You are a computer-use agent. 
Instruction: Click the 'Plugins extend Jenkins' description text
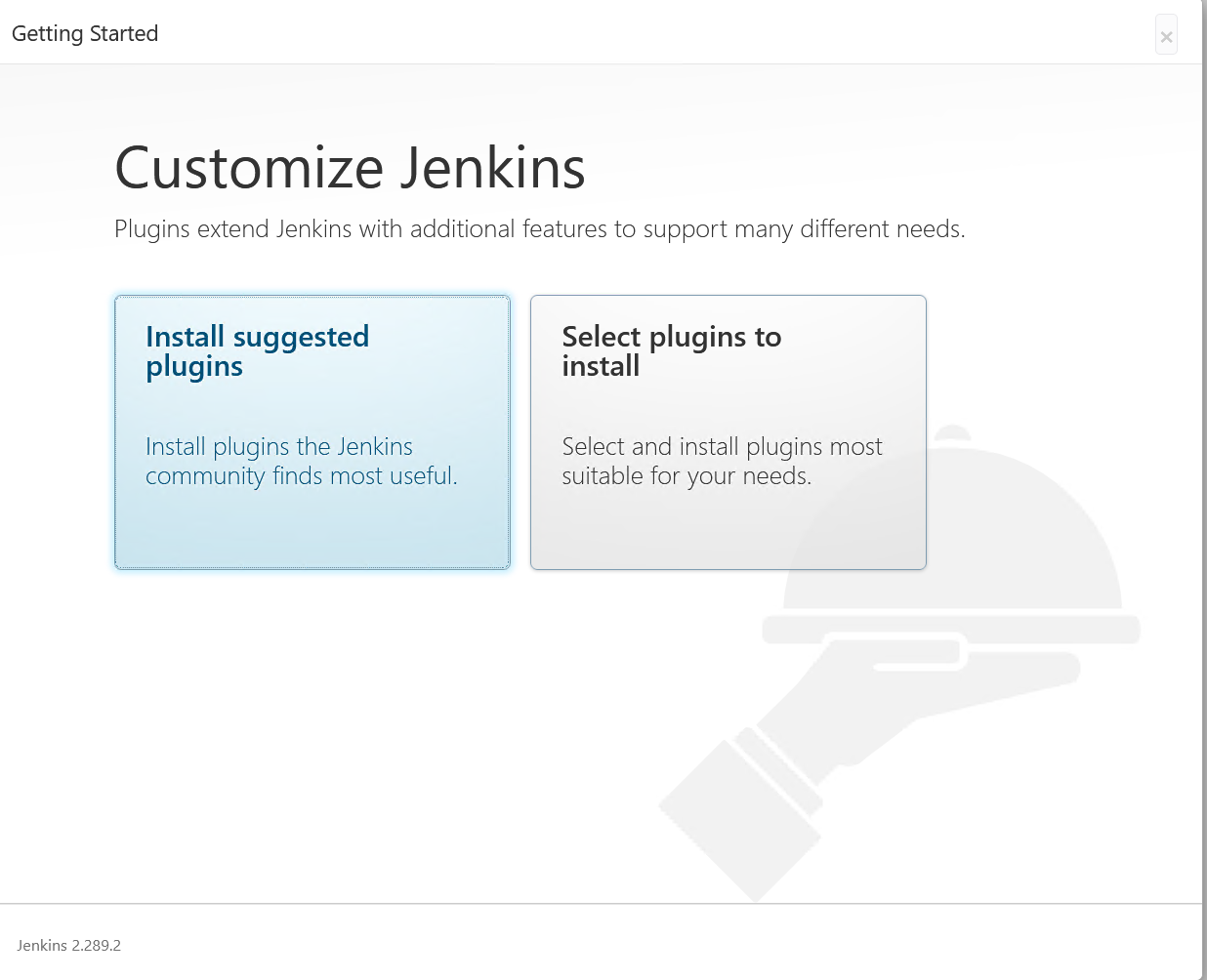540,229
